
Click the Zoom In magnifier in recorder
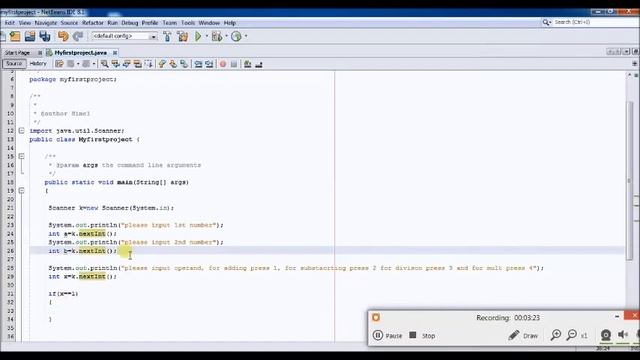pyautogui.click(x=556, y=335)
